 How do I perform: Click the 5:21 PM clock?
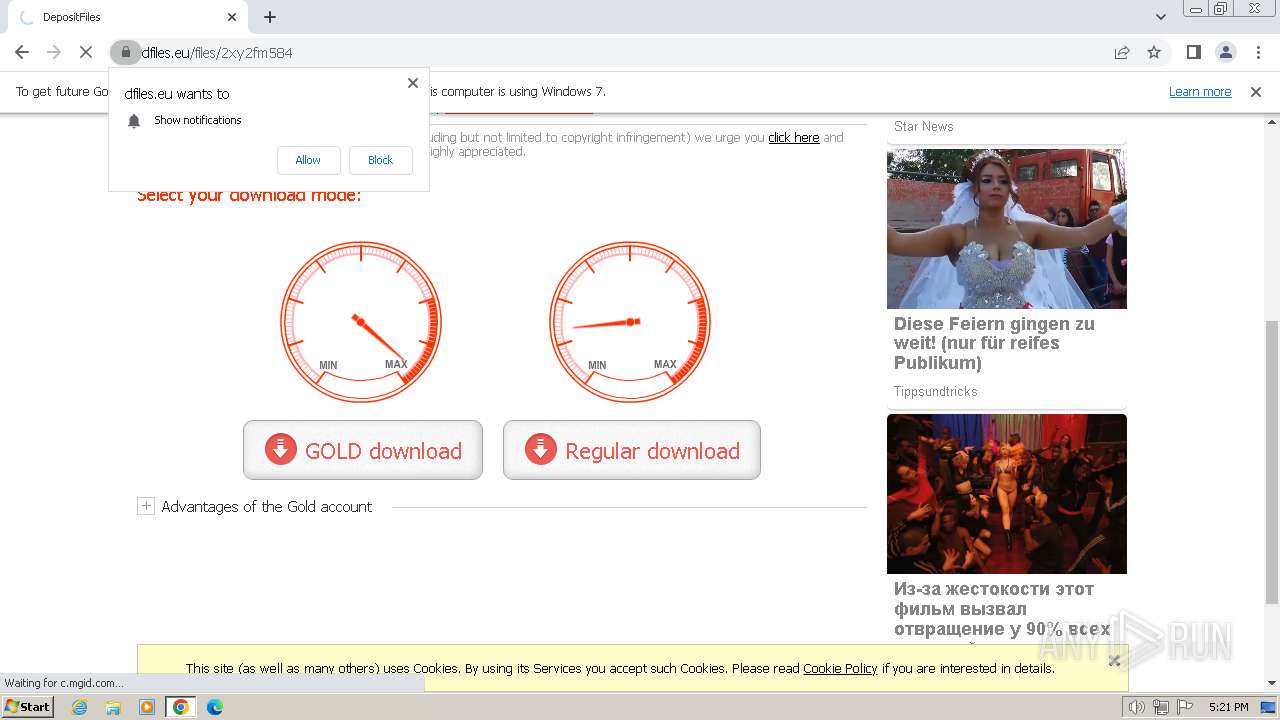1229,707
